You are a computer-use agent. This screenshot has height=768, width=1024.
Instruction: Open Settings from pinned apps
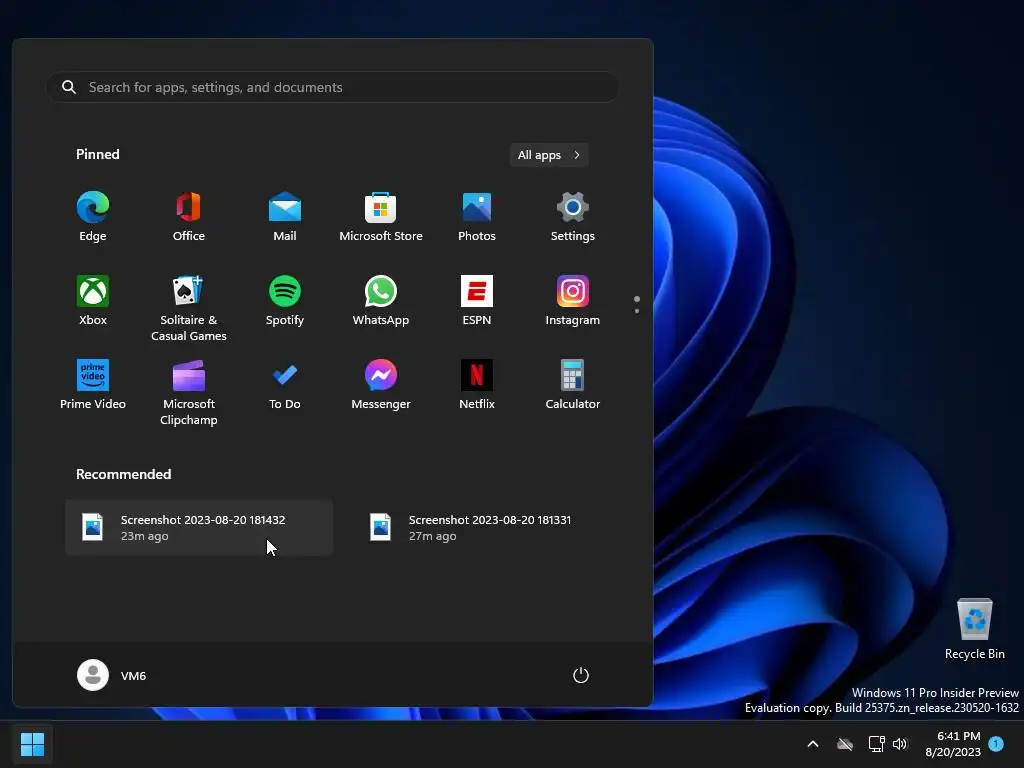click(573, 217)
